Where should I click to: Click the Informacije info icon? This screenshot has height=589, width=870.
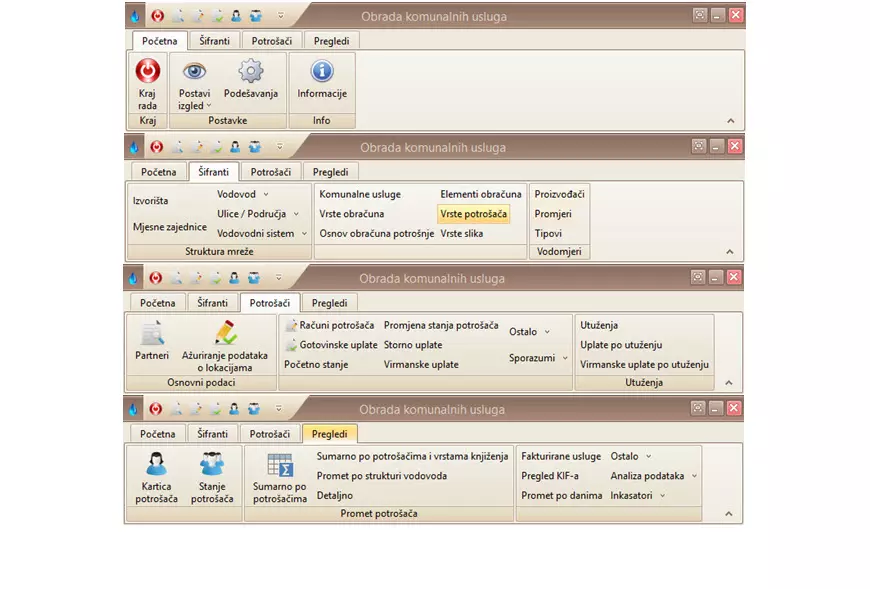point(321,72)
